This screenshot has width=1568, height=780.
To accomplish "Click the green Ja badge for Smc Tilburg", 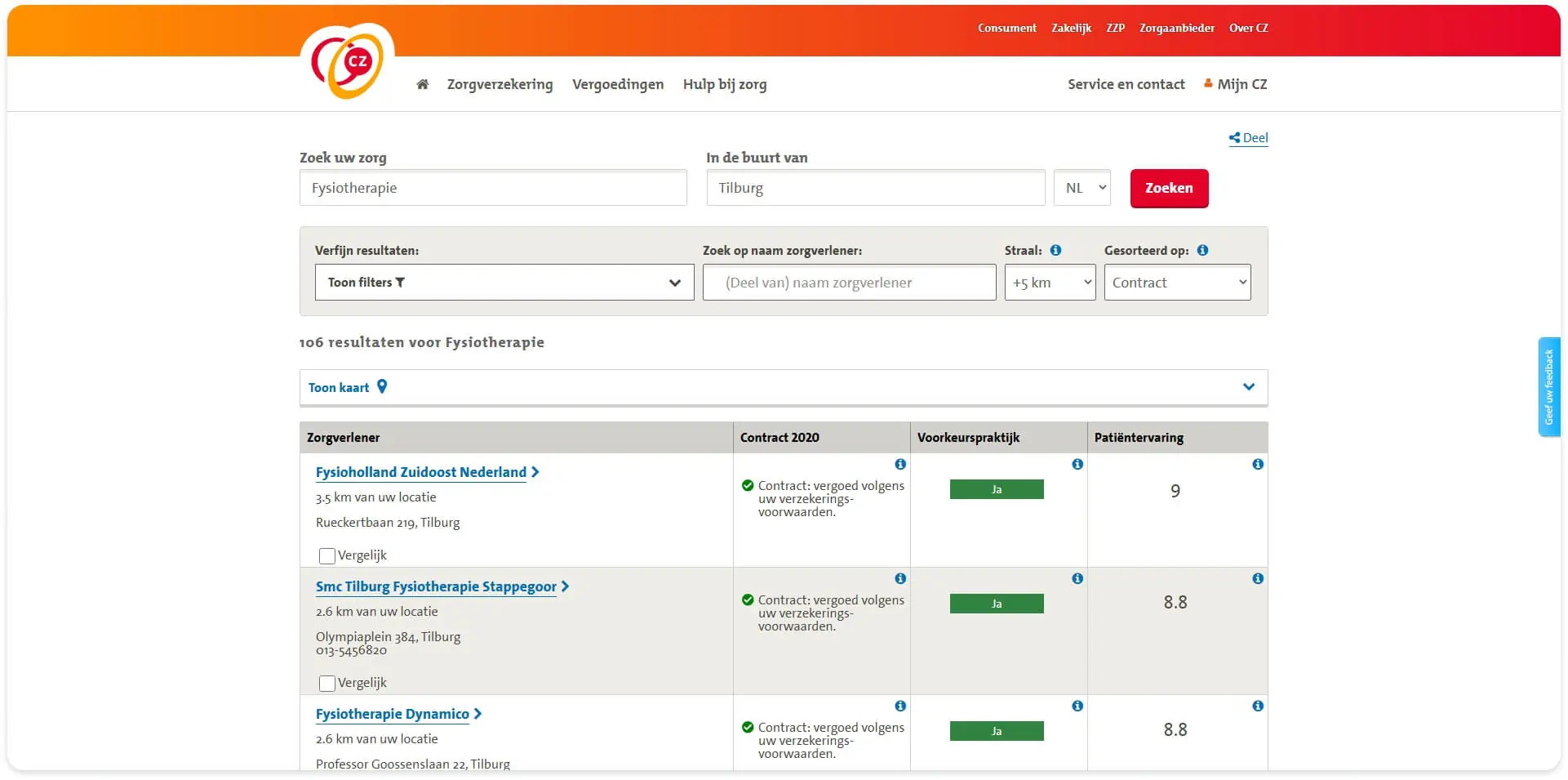I will tap(997, 604).
